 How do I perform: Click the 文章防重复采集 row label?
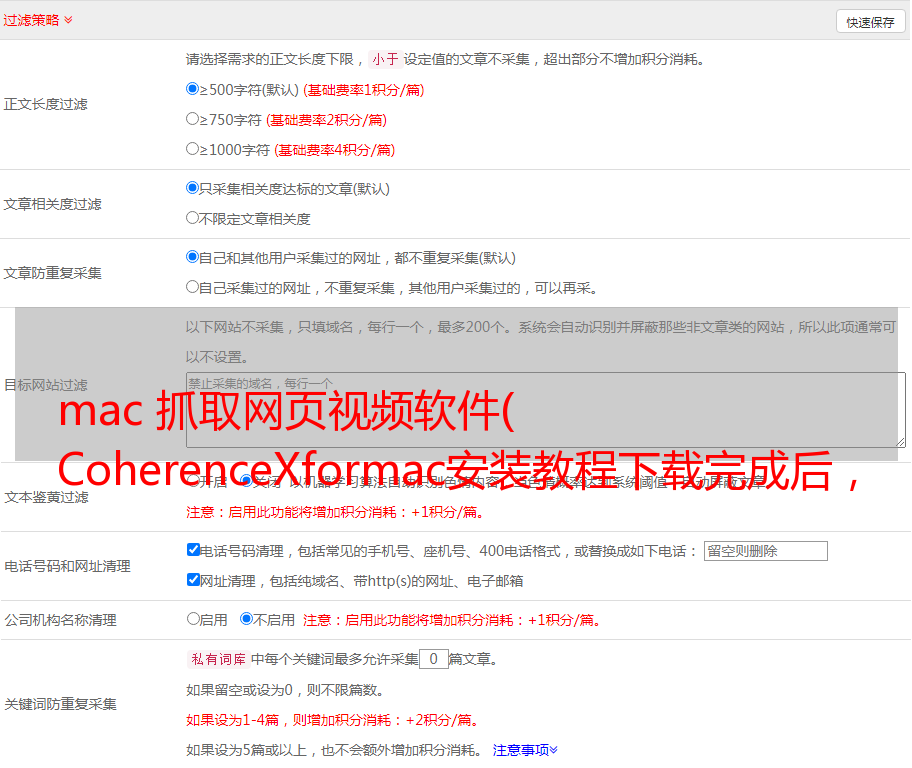click(52, 273)
